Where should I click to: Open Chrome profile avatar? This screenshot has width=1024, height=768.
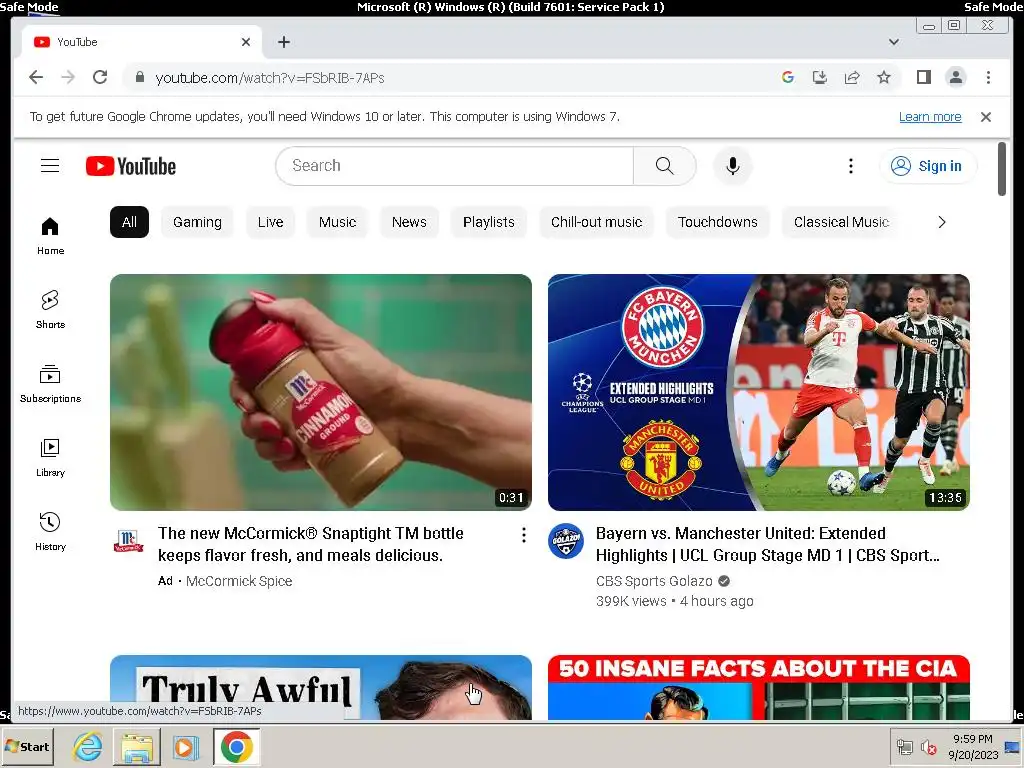tap(955, 77)
